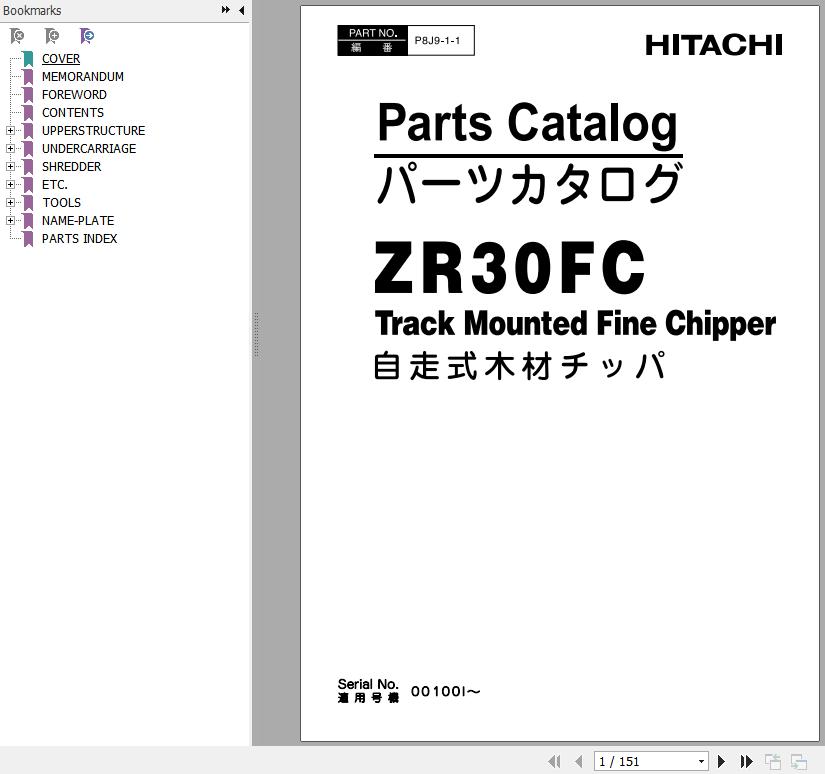Click the previous view icon
Viewport: 825px width, 774px height.
(773, 761)
